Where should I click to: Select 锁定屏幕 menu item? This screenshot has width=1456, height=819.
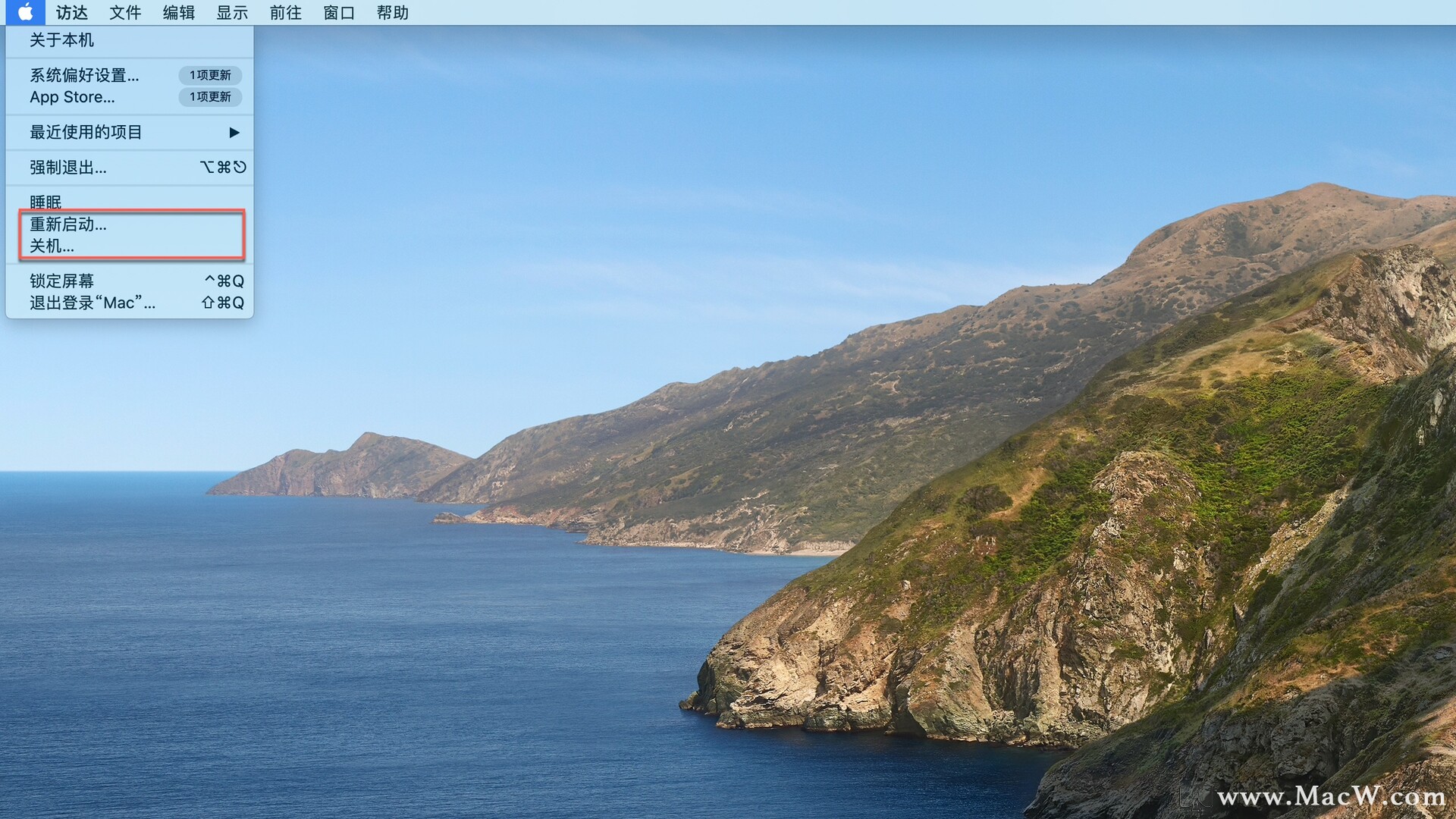(62, 281)
